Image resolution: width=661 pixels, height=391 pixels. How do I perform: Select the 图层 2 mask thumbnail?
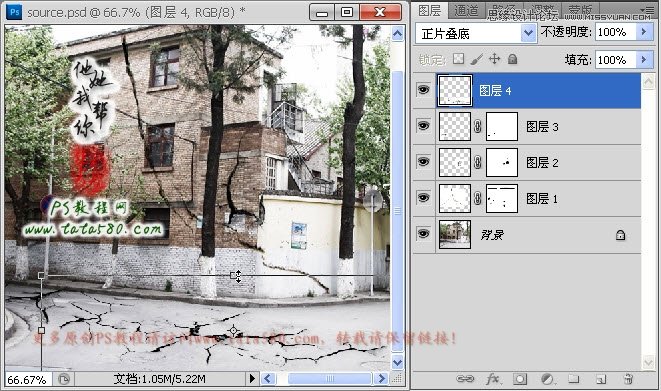(x=502, y=162)
